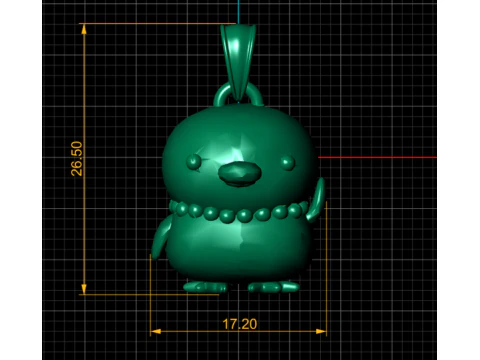The height and width of the screenshot is (360, 480).
Task: Click the 17.20 width dimension label
Action: (240, 324)
